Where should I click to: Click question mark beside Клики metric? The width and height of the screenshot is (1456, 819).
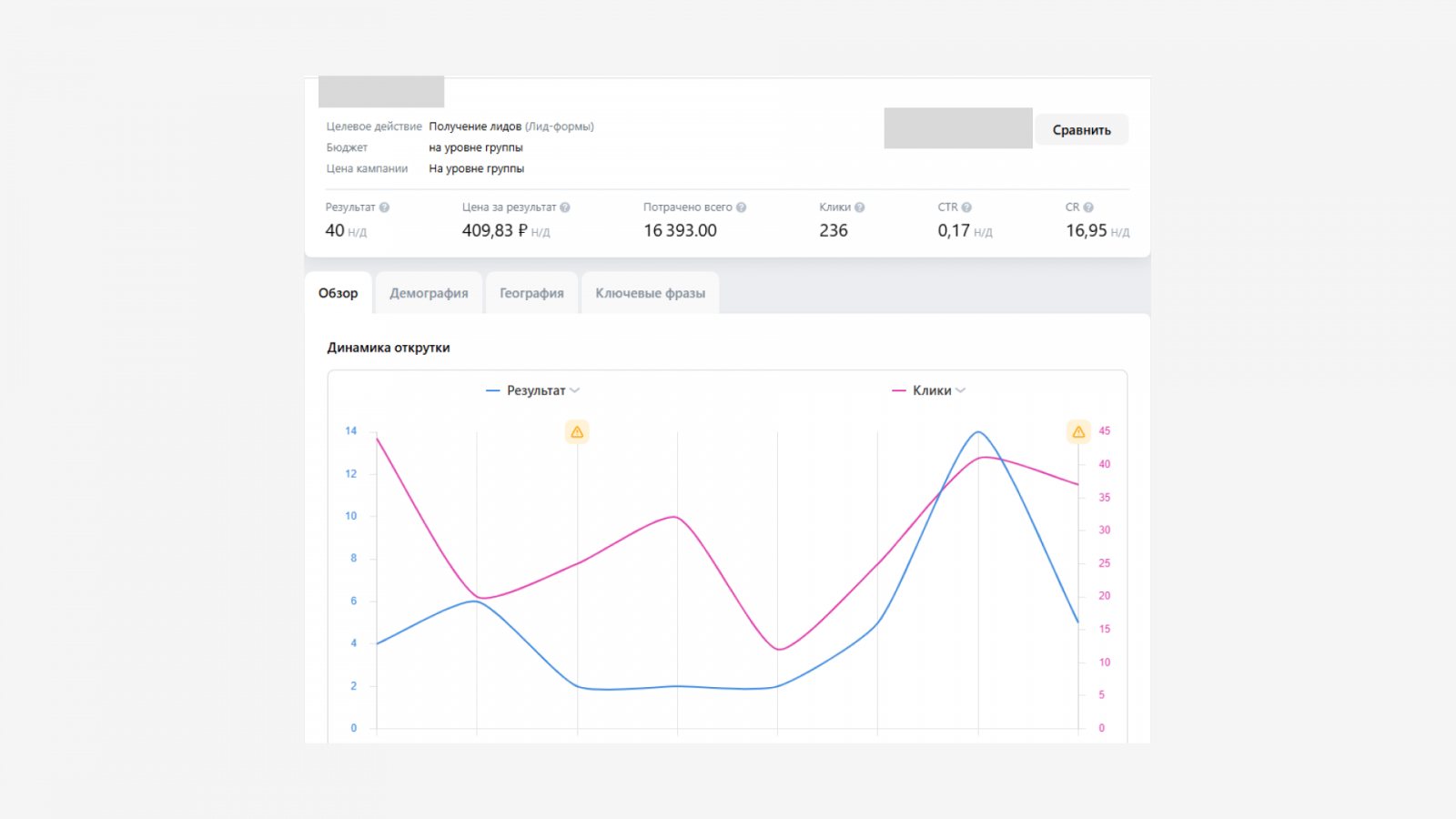(x=860, y=207)
